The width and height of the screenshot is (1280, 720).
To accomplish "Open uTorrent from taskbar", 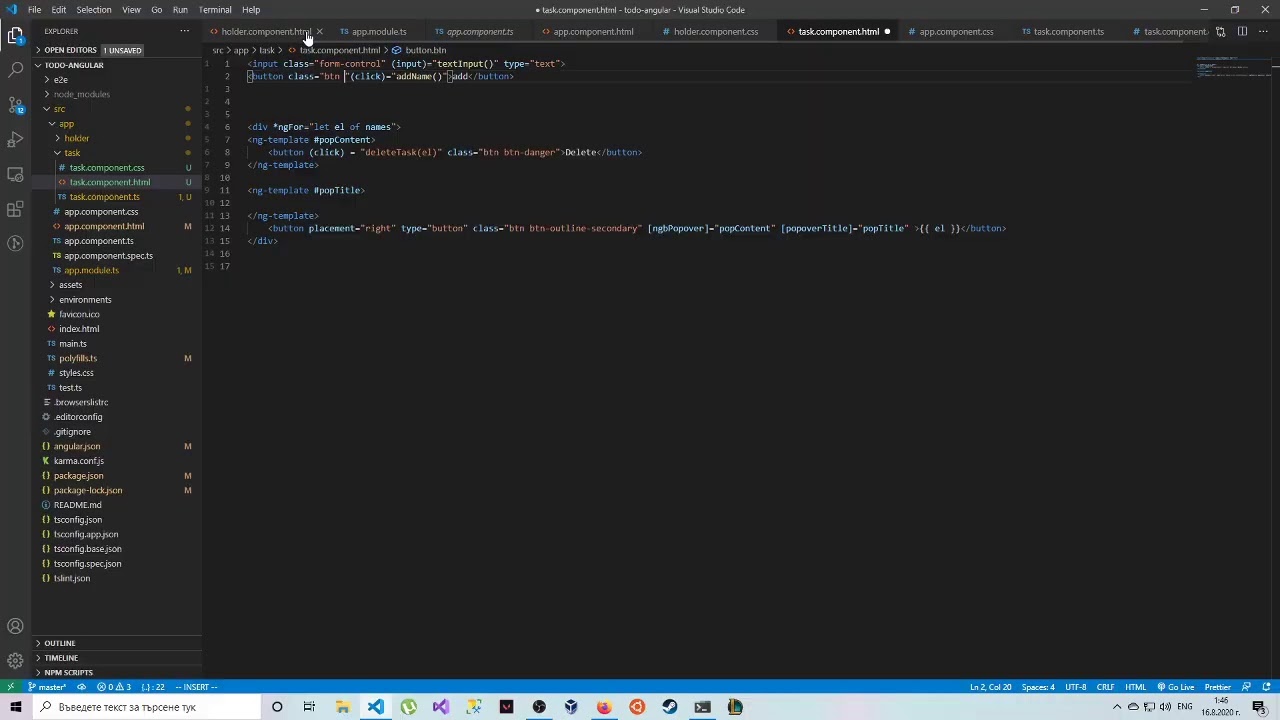I will point(408,707).
